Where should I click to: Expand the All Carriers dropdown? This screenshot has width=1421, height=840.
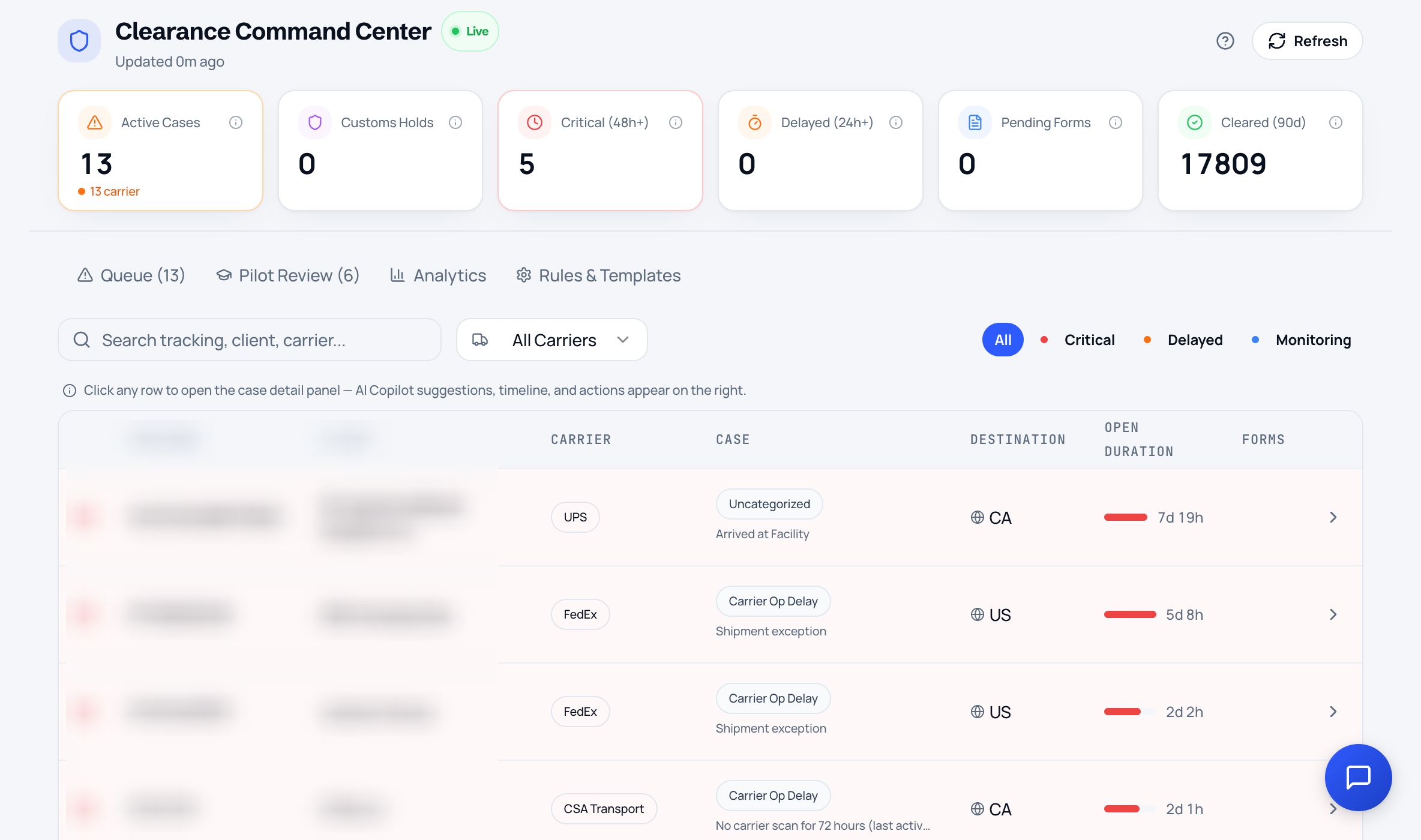point(552,340)
